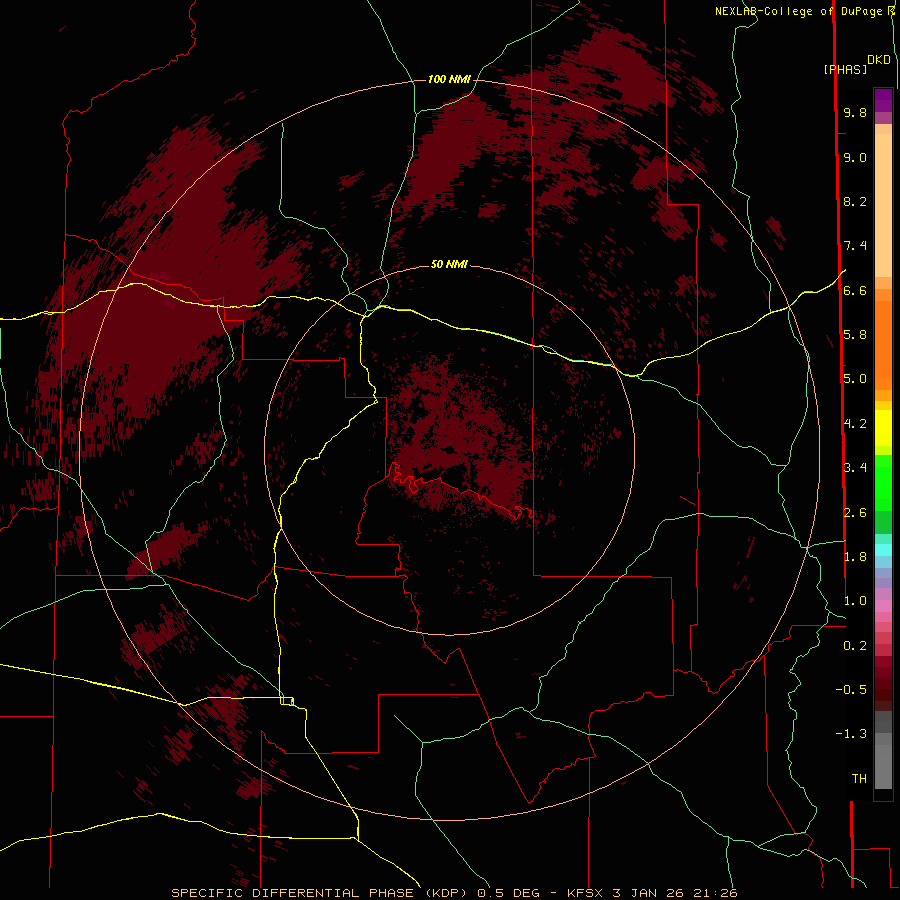This screenshot has height=900, width=900.
Task: Click the [PHAS] label above the color scale
Action: coord(845,70)
